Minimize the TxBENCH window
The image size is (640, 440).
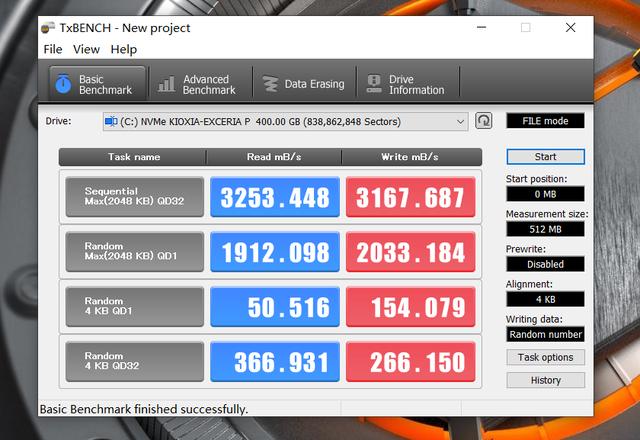coord(482,28)
